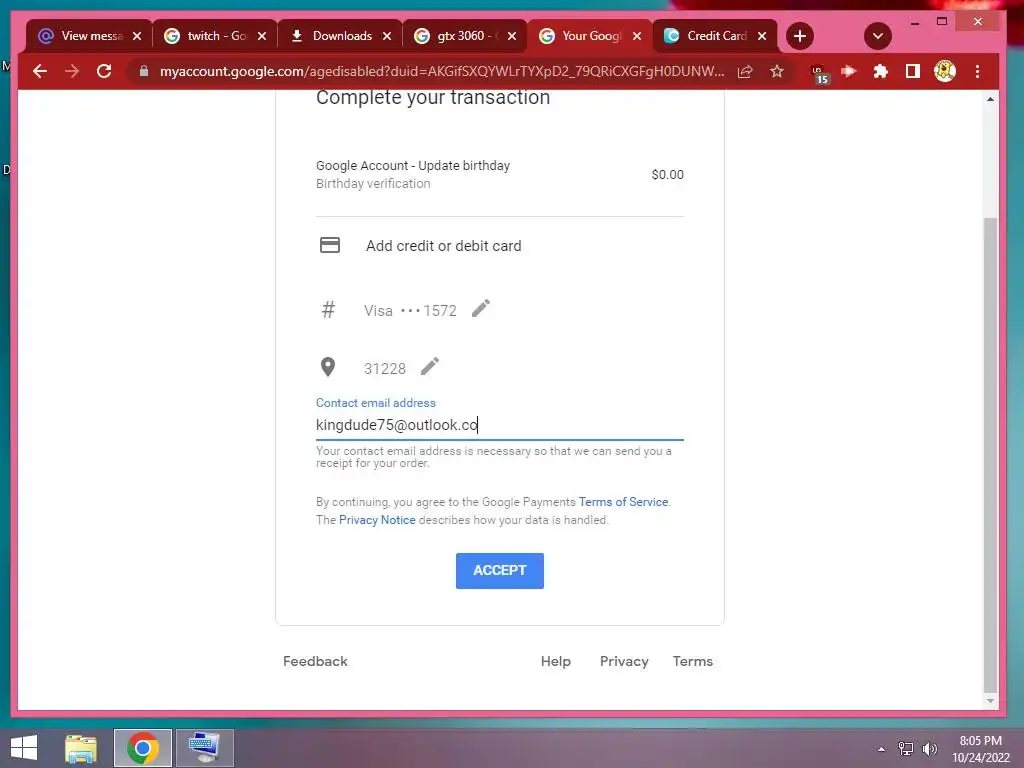Image resolution: width=1024 pixels, height=768 pixels.
Task: Close the View messages tab
Action: point(137,37)
